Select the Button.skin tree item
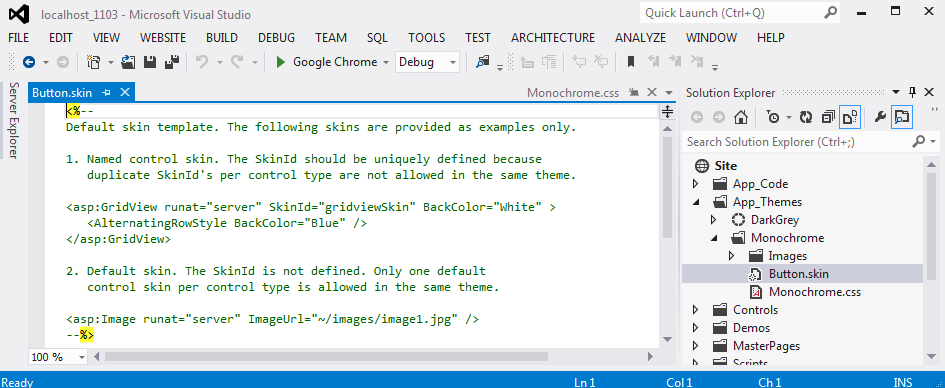 [x=802, y=274]
